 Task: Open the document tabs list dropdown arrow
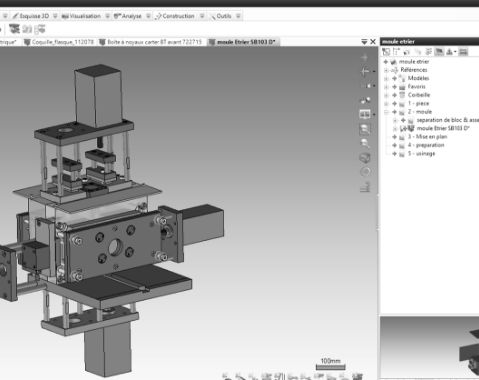[364, 42]
